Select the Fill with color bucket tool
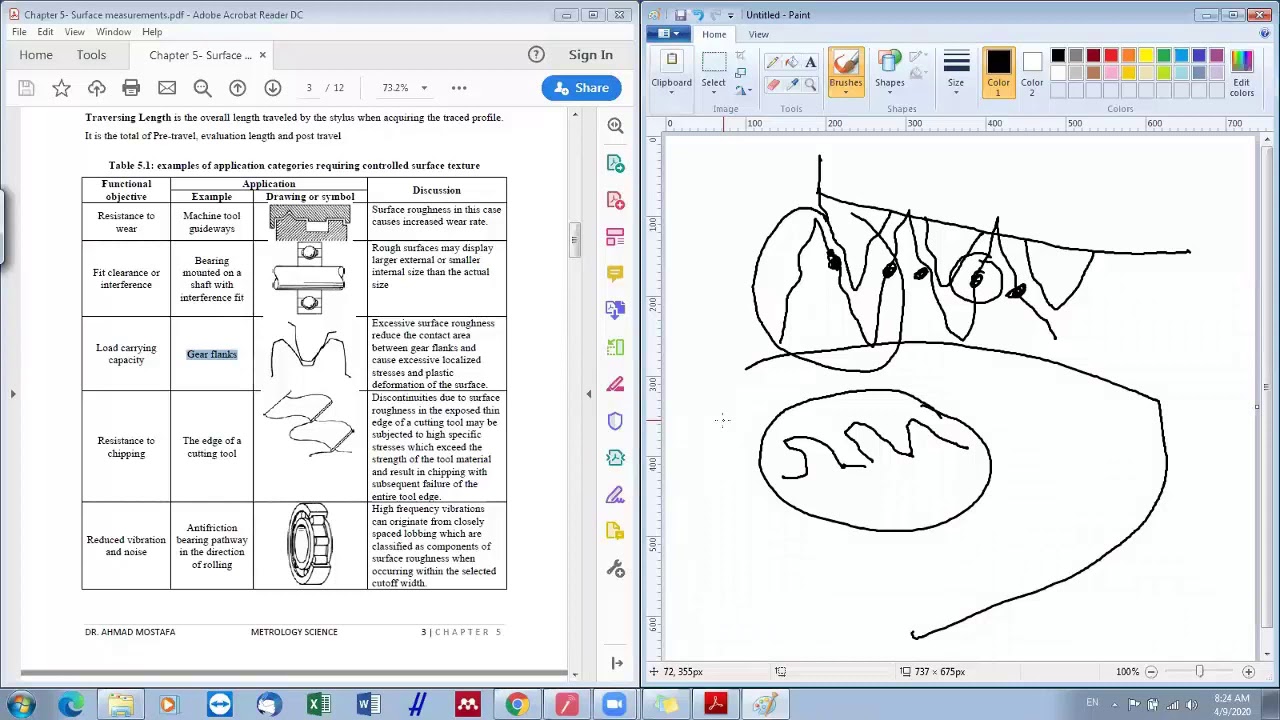The width and height of the screenshot is (1280, 720). point(792,62)
